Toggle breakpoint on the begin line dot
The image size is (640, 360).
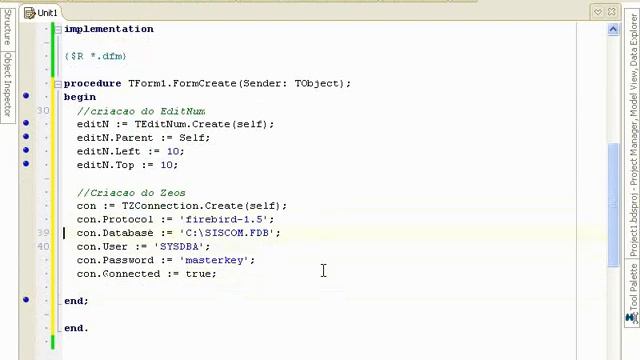click(x=26, y=96)
